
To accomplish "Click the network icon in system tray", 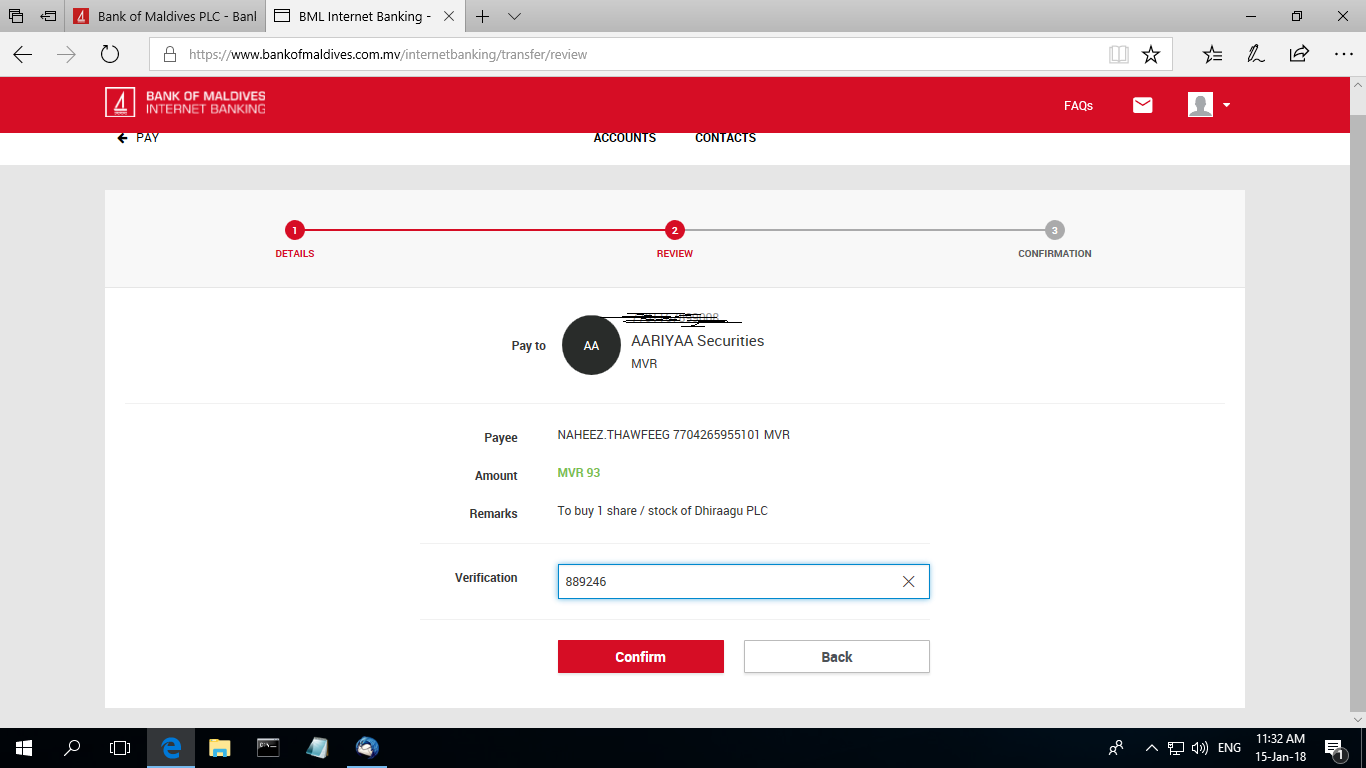I will point(1176,747).
